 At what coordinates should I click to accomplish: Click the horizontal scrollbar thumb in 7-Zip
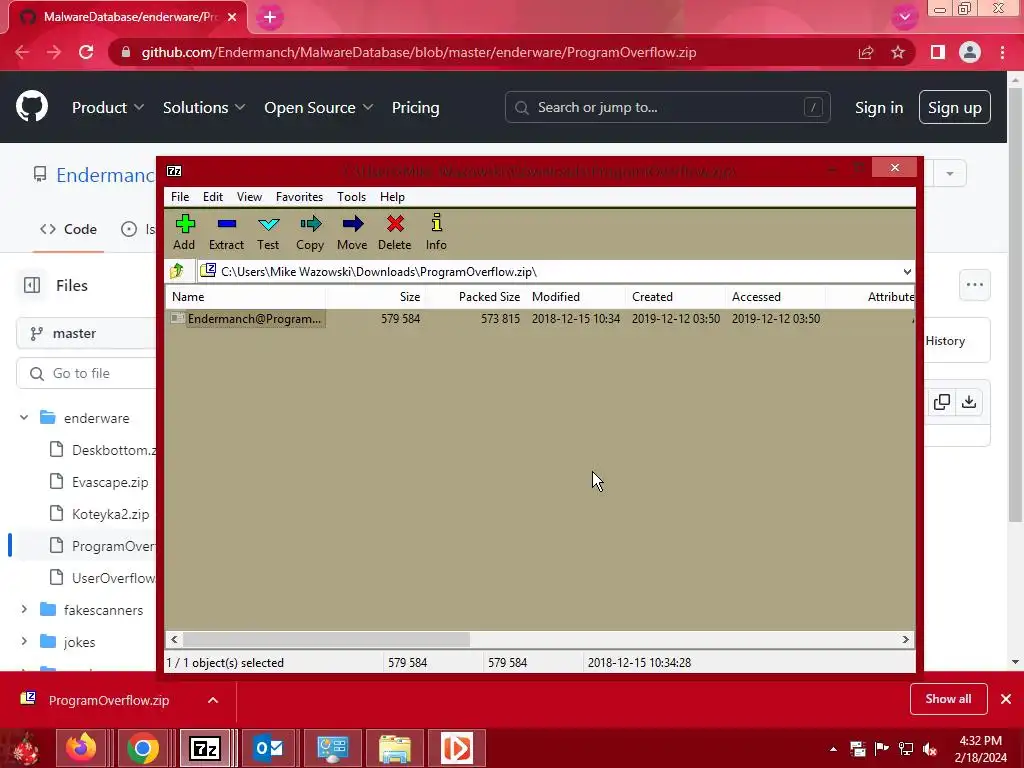coord(326,639)
